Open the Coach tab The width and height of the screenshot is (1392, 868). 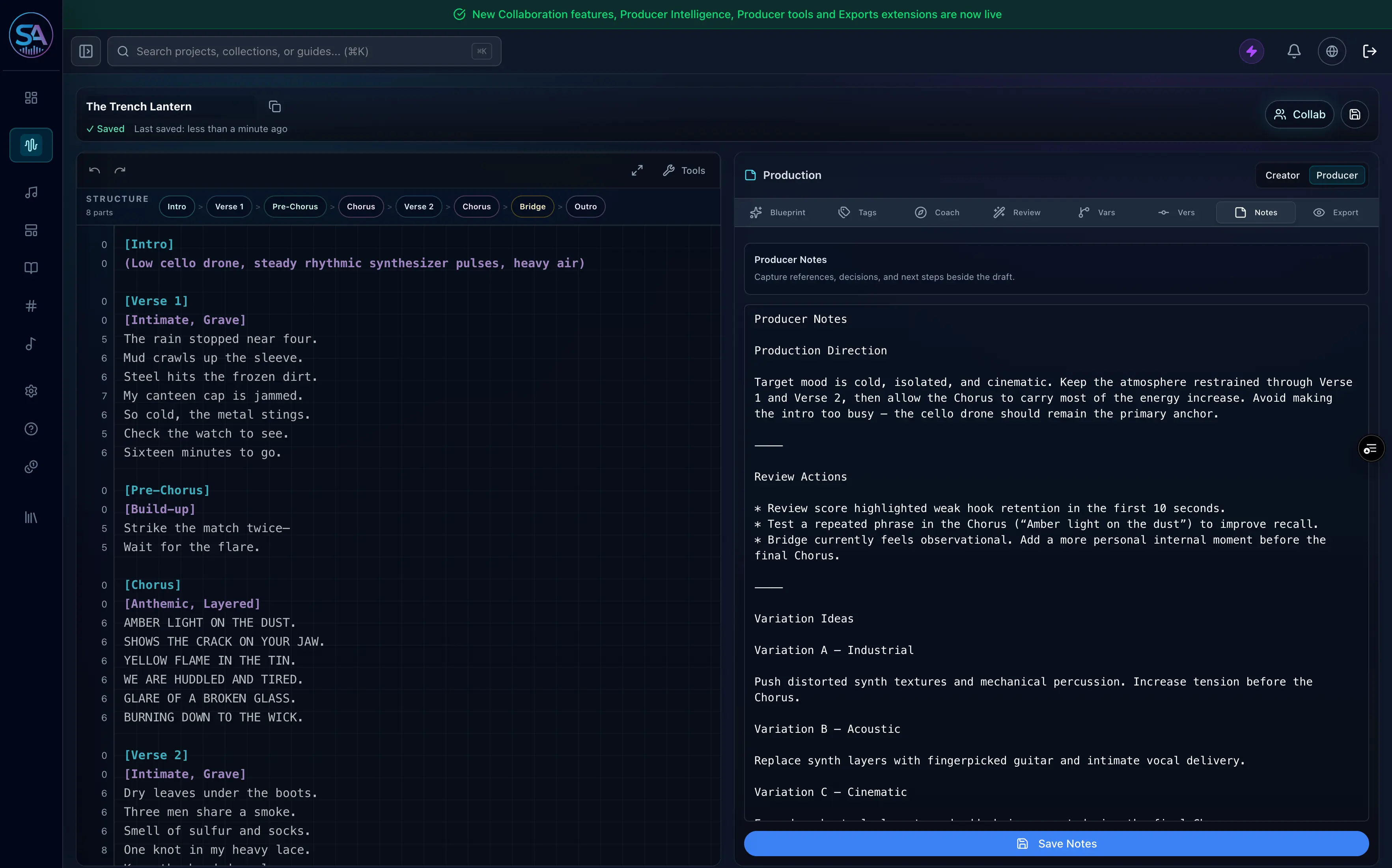coord(937,213)
